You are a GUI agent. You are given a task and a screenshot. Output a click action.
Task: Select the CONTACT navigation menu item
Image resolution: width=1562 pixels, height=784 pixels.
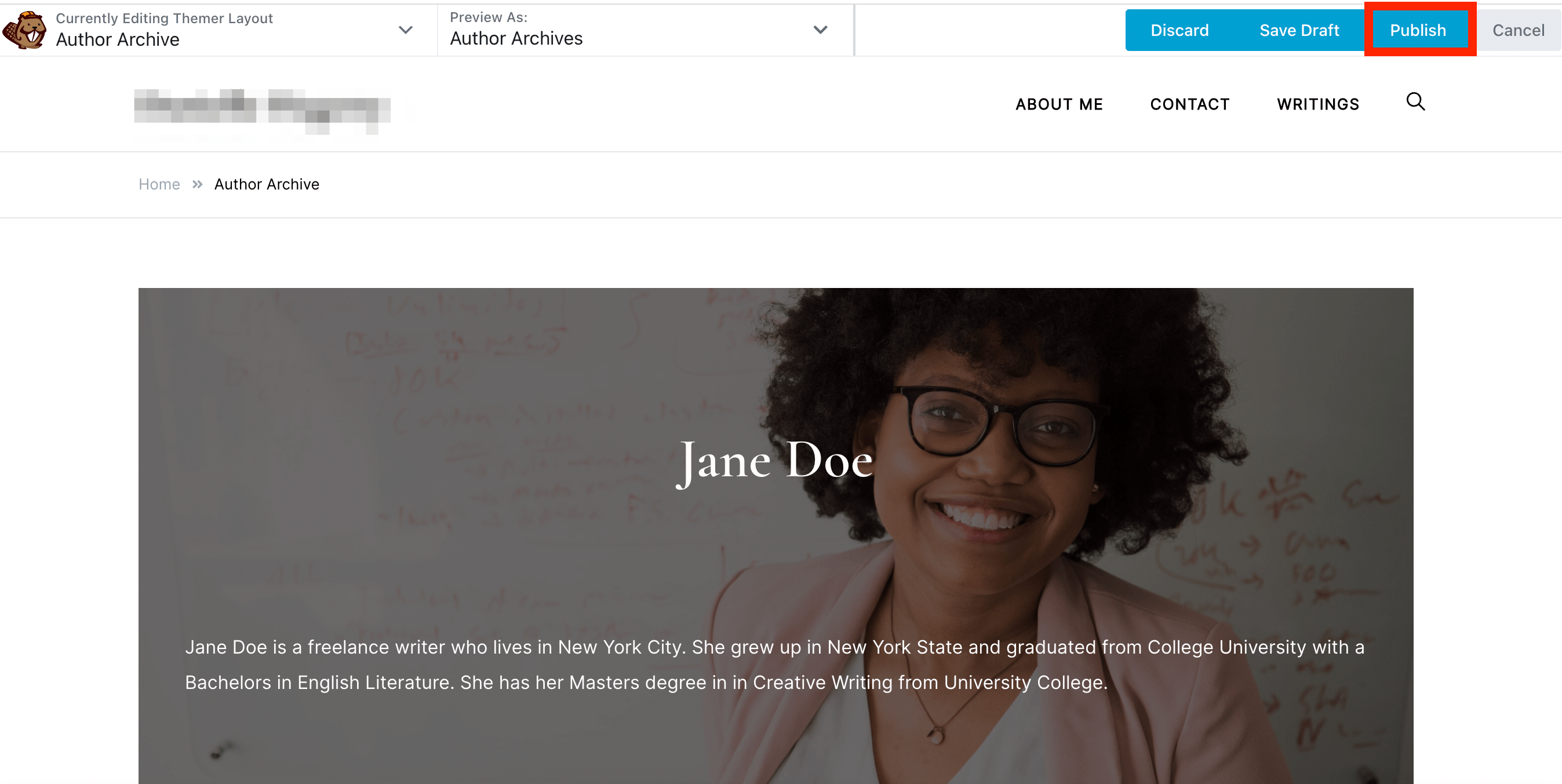pyautogui.click(x=1191, y=104)
